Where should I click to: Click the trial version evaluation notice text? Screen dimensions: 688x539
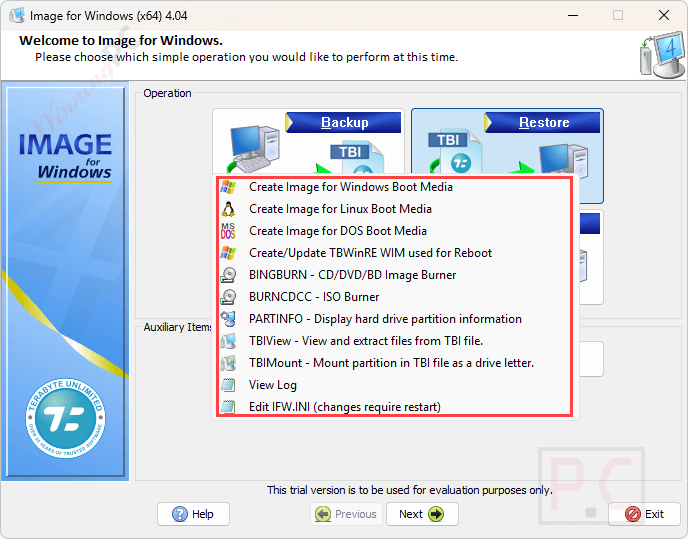click(410, 490)
